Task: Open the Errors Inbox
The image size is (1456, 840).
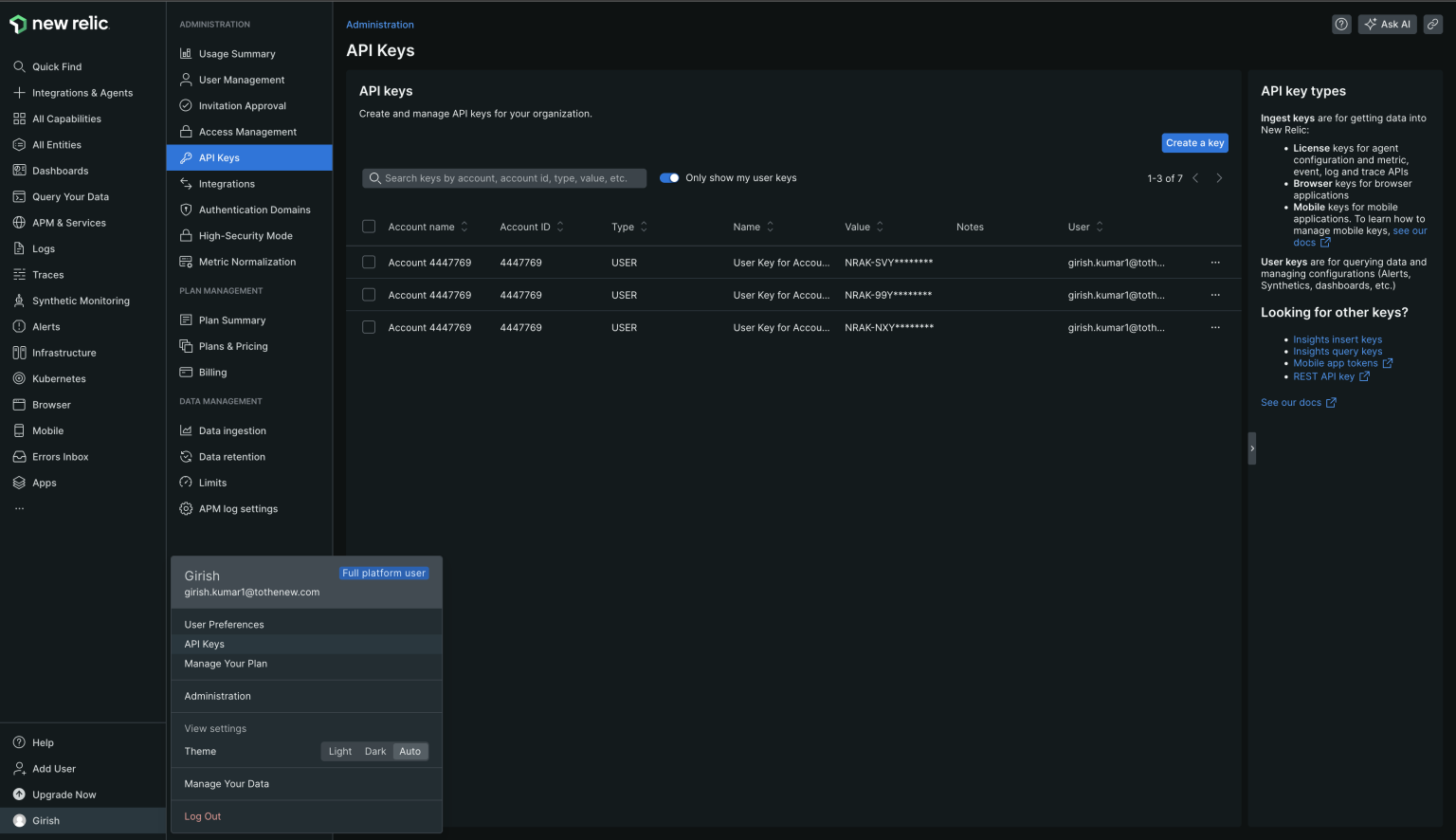Action: pos(60,456)
